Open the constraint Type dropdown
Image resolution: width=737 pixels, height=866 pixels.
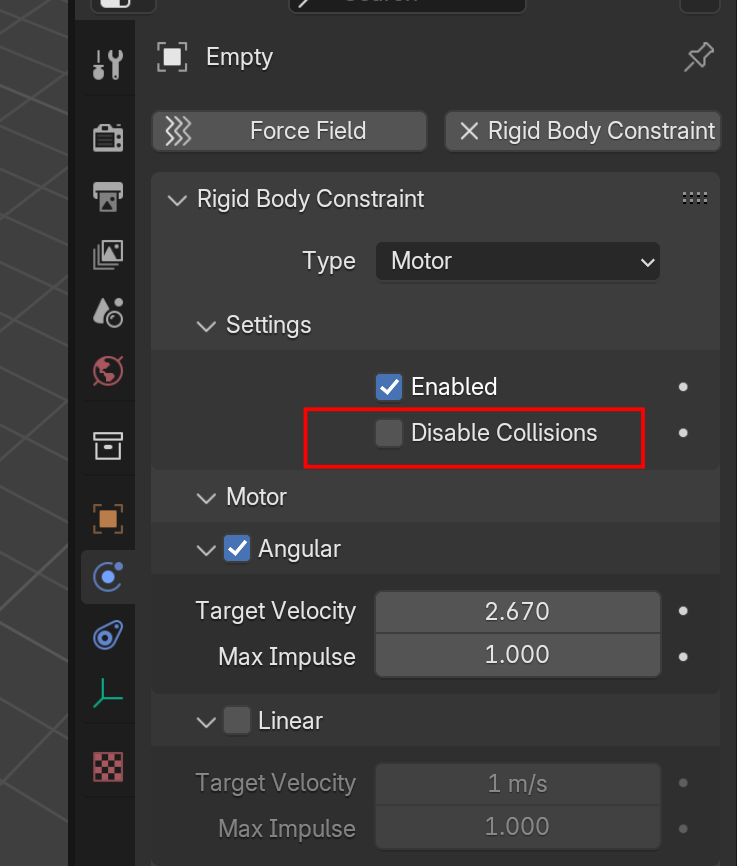517,261
